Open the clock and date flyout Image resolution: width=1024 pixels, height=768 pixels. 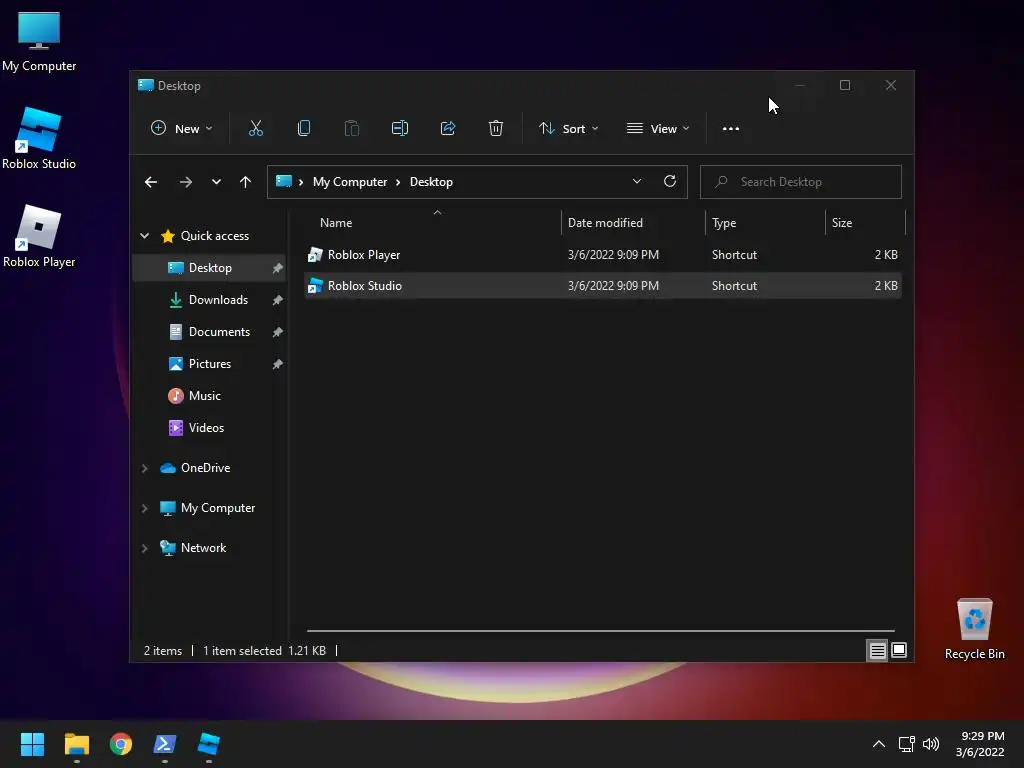click(980, 744)
